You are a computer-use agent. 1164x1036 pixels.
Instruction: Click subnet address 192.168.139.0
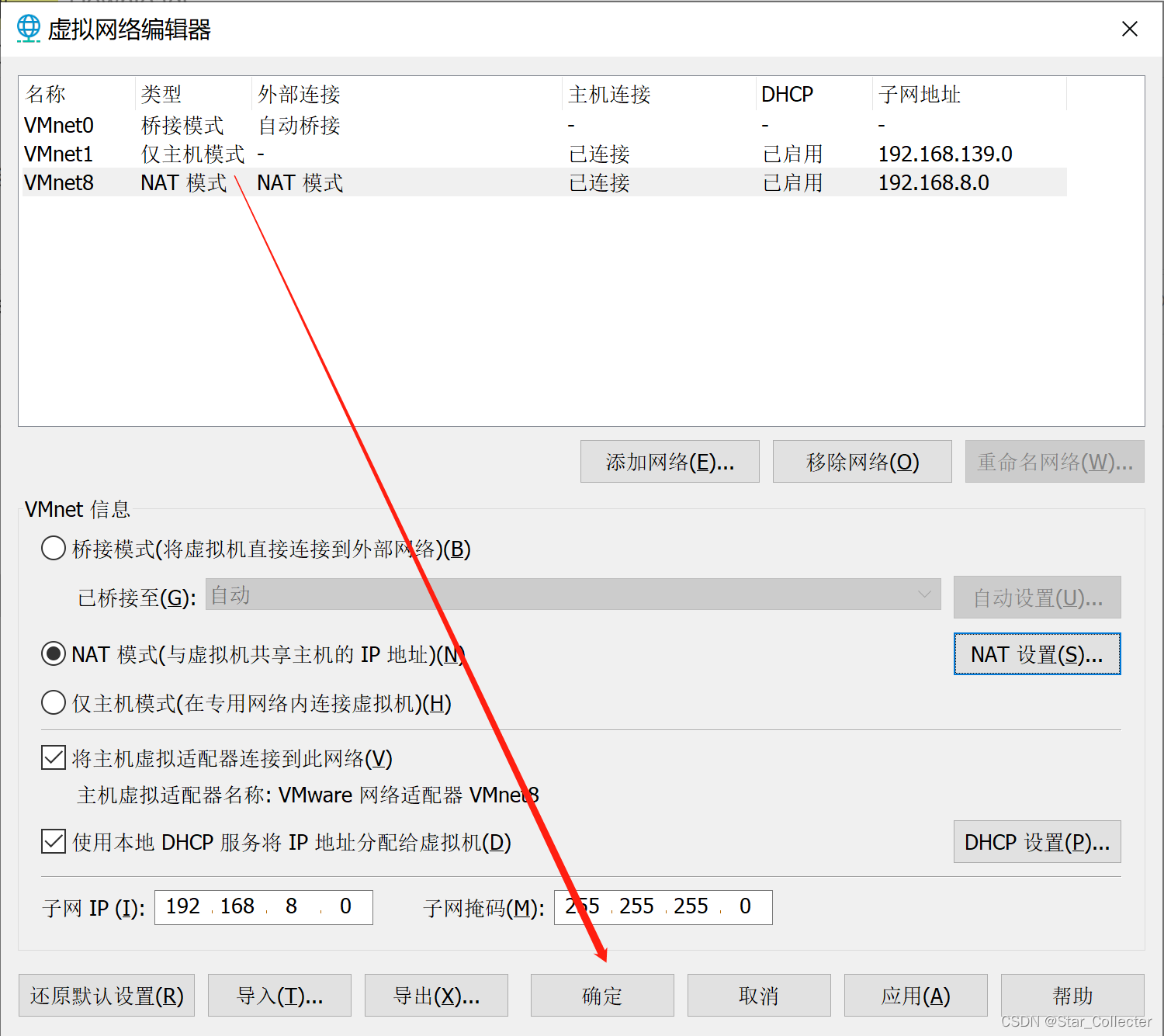(x=945, y=154)
